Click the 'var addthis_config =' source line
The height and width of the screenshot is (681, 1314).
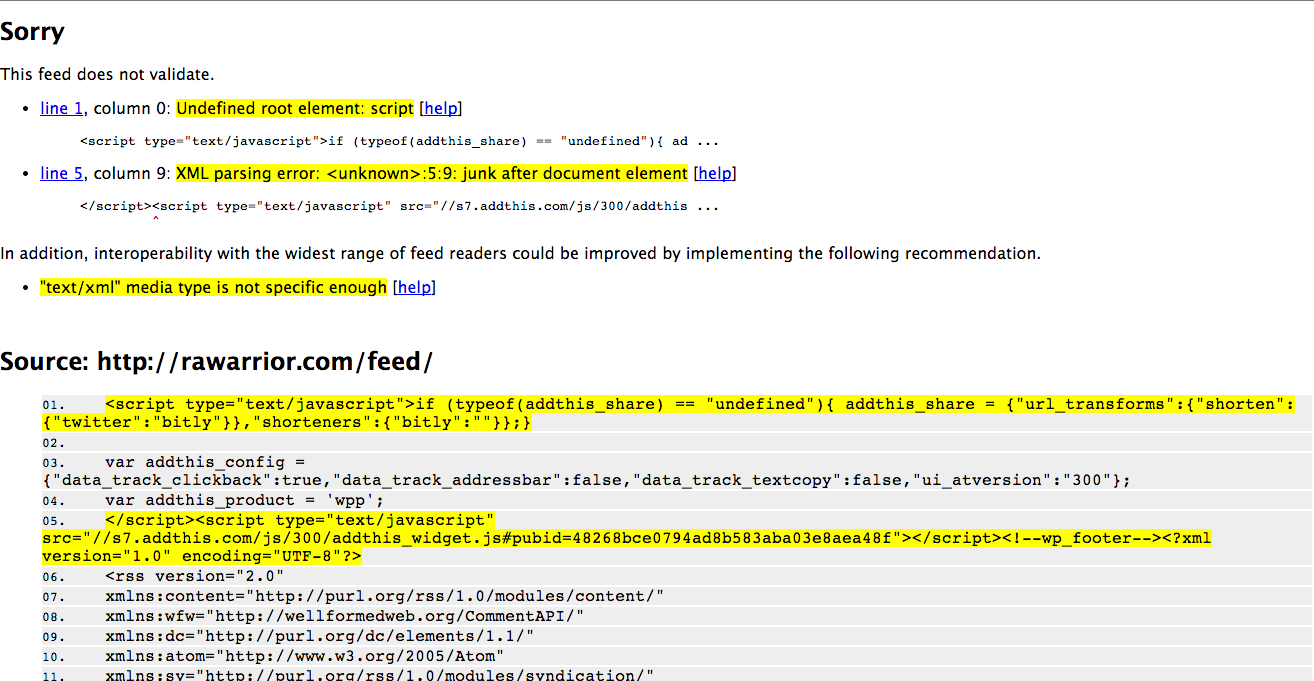(x=204, y=462)
